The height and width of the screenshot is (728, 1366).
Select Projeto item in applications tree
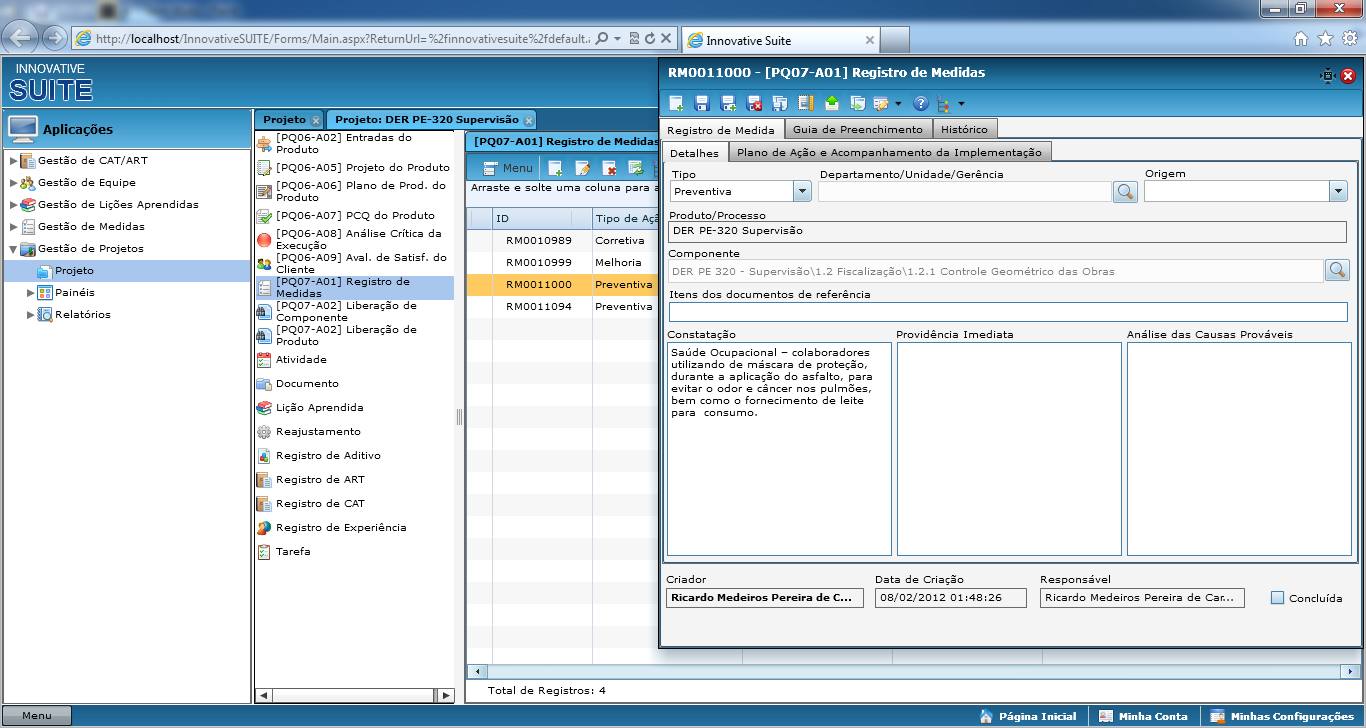pyautogui.click(x=74, y=271)
